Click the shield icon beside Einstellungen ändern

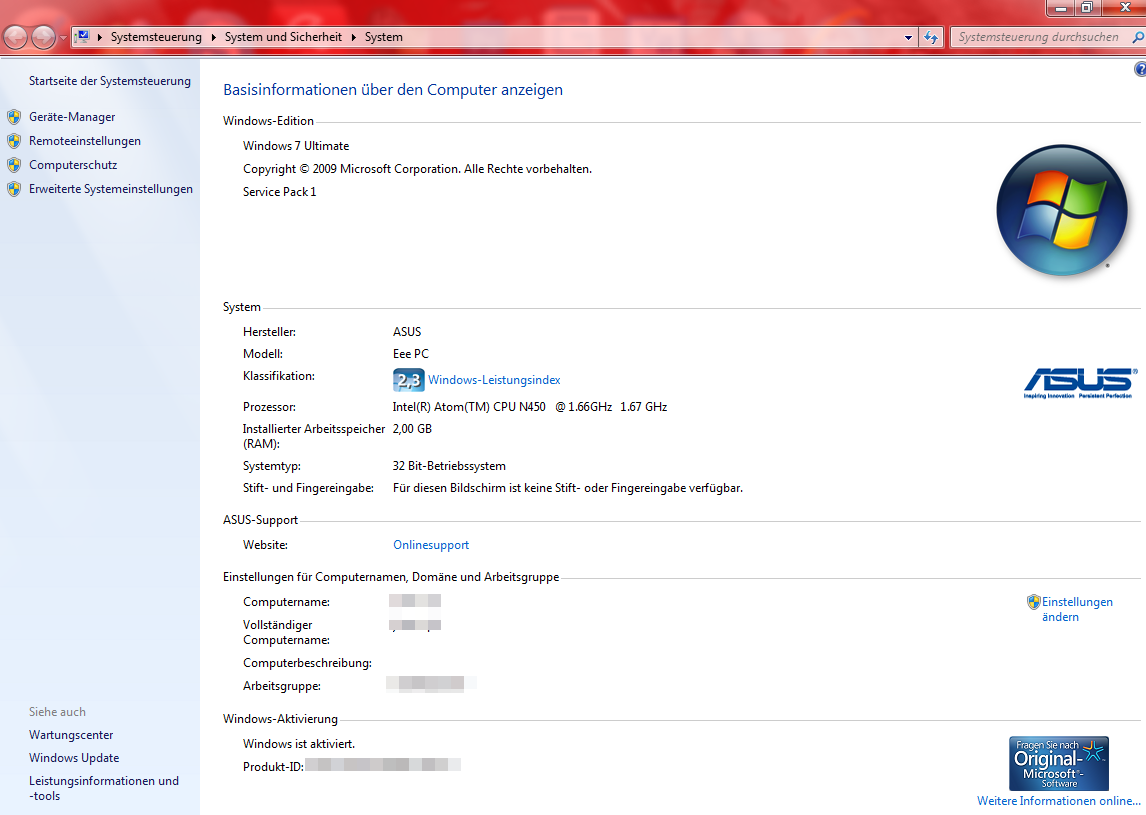click(1033, 602)
